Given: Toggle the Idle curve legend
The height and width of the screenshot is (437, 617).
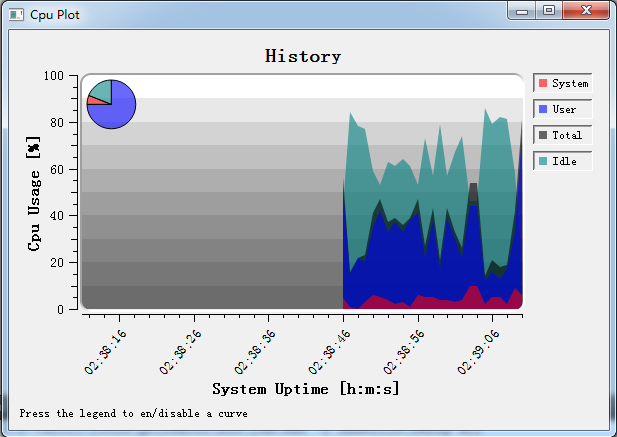Looking at the screenshot, I should (563, 161).
